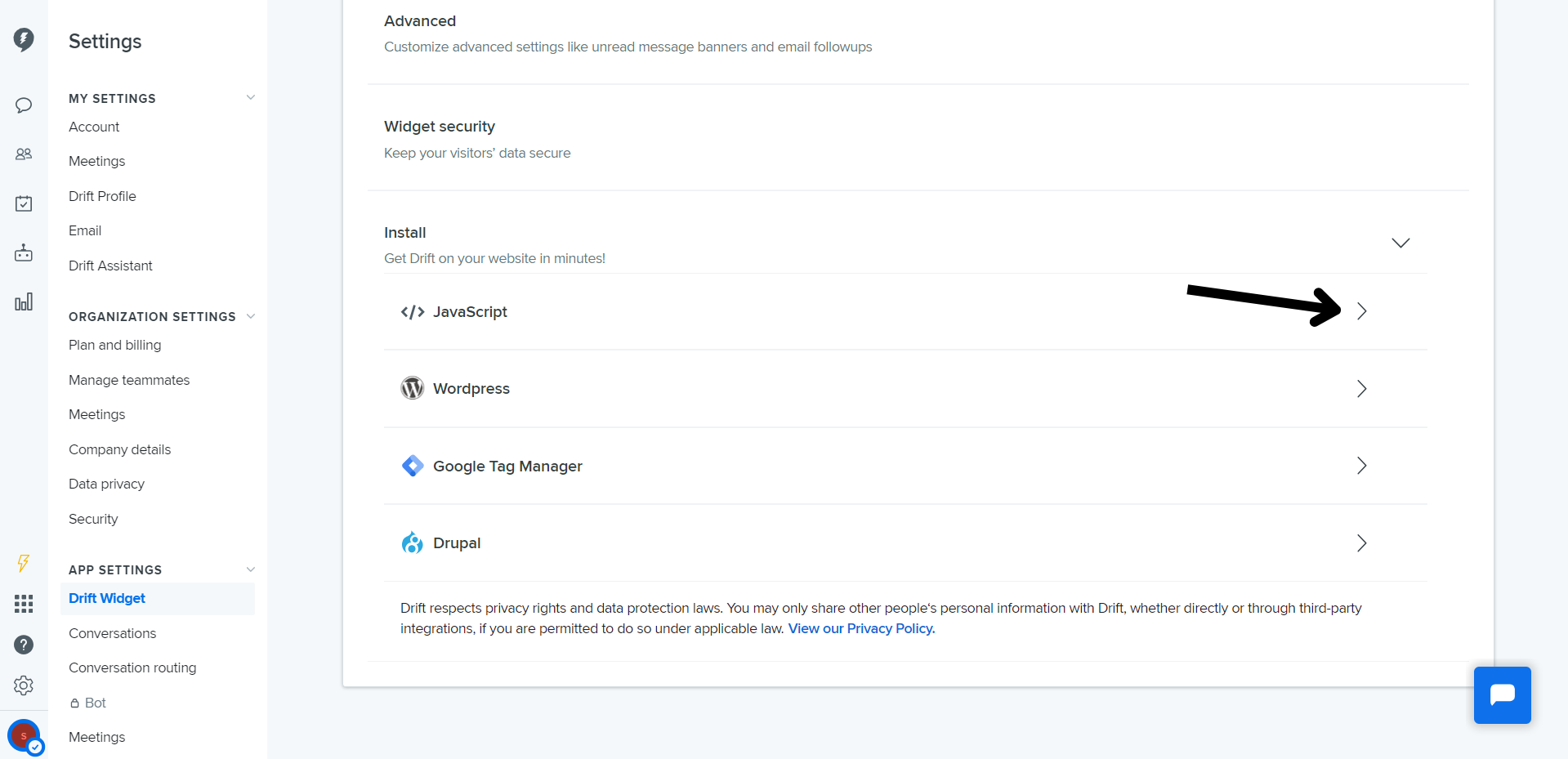Open the Settings gear icon in sidebar
This screenshot has height=759, width=1568.
24,685
